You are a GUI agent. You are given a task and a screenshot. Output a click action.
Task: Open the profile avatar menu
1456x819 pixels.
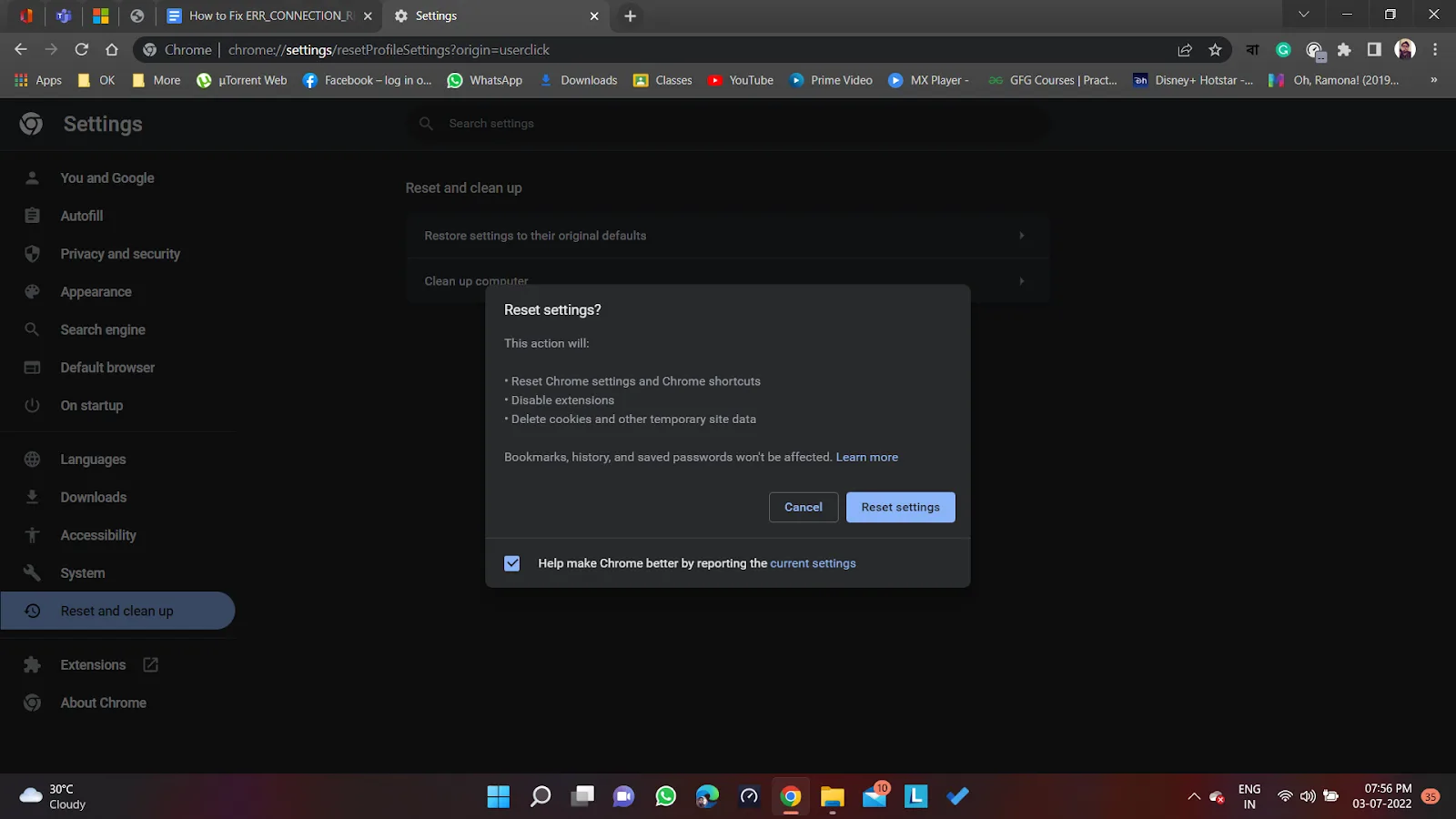click(1405, 50)
